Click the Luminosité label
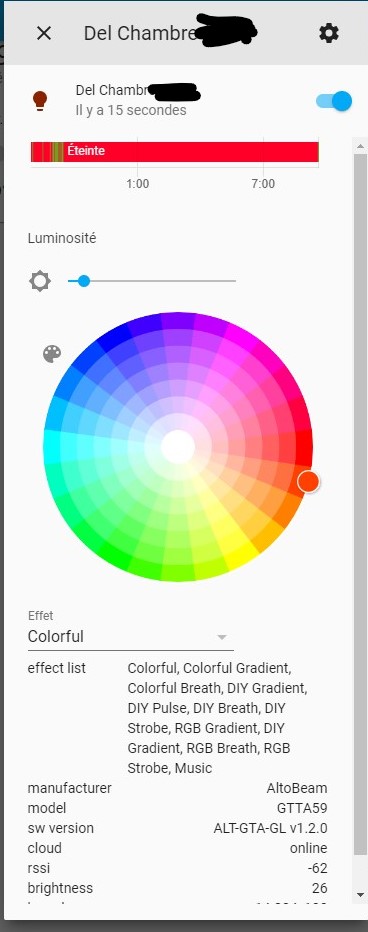The height and width of the screenshot is (932, 368). click(62, 238)
